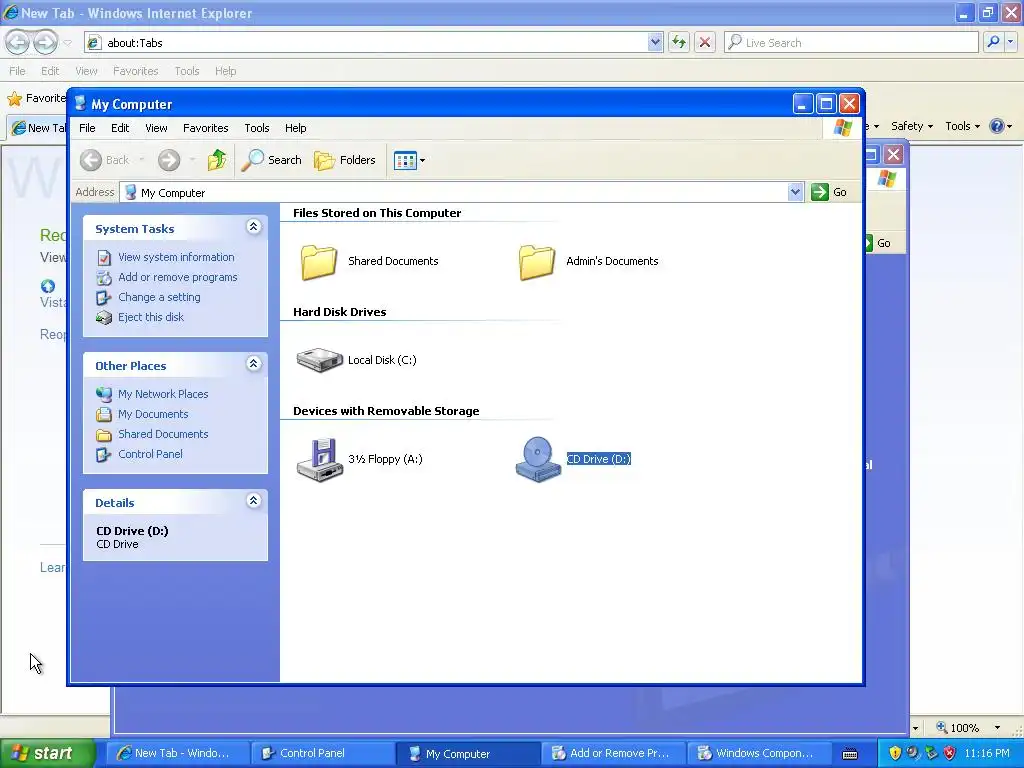Select the 3½ Floppy (A:) icon
Image resolution: width=1024 pixels, height=768 pixels.
pyautogui.click(x=319, y=460)
